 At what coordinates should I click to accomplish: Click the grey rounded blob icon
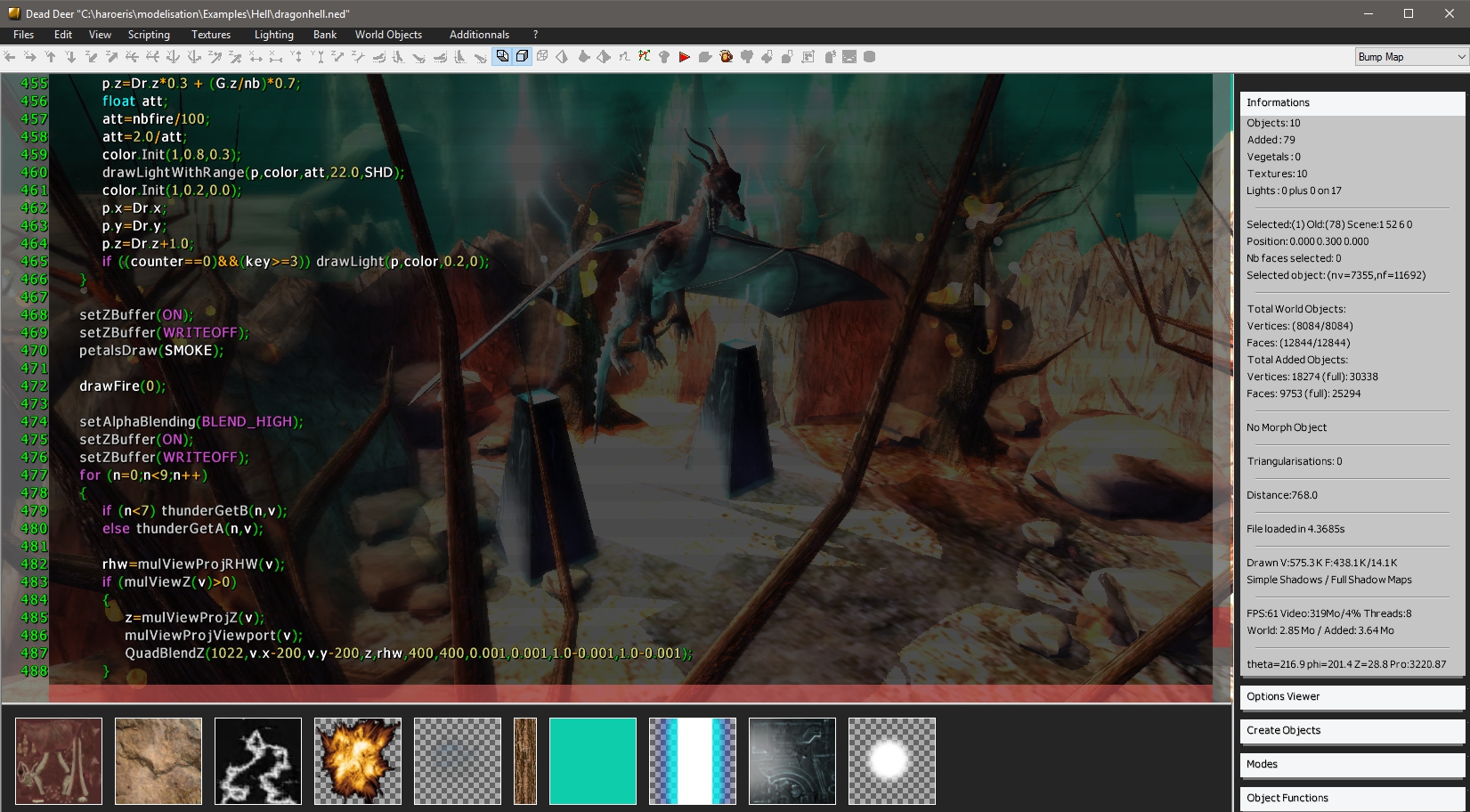coord(869,57)
